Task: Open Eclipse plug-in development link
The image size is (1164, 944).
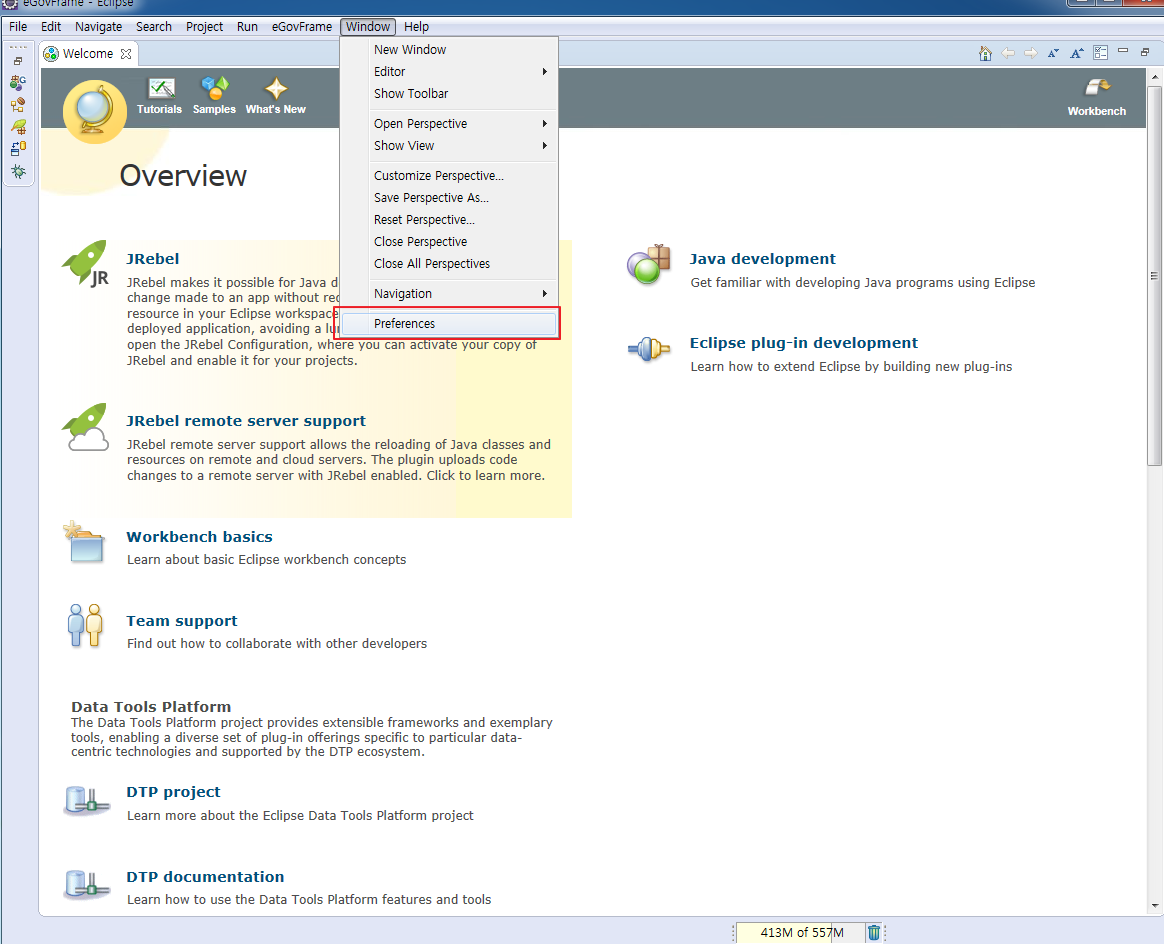Action: point(804,343)
